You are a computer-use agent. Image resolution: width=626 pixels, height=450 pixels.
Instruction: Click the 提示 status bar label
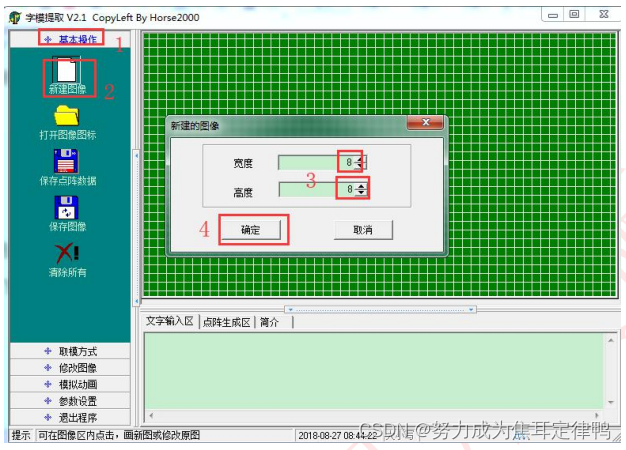[x=21, y=435]
